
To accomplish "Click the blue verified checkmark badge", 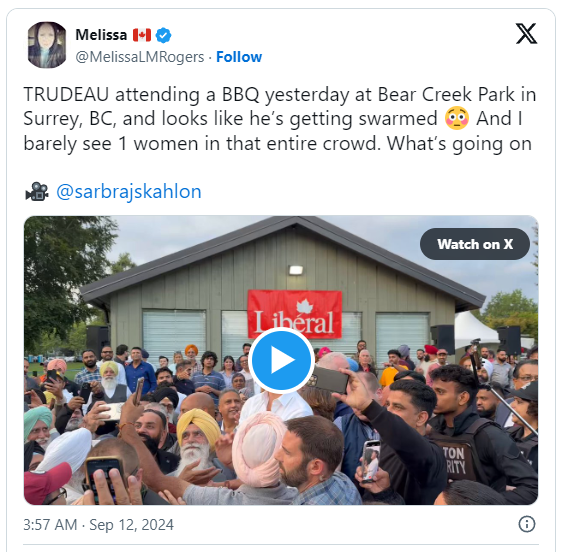I will 163,35.
